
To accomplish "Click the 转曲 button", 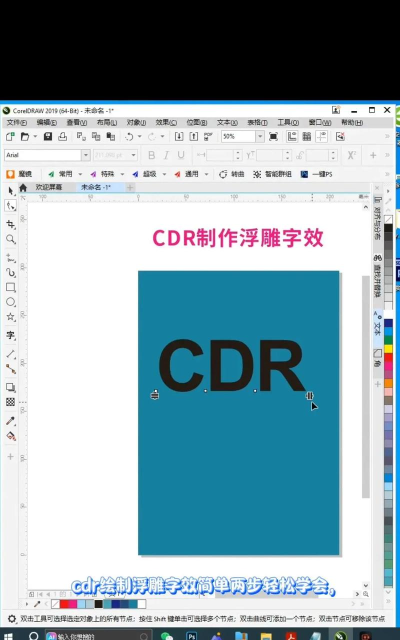I will (x=232, y=174).
